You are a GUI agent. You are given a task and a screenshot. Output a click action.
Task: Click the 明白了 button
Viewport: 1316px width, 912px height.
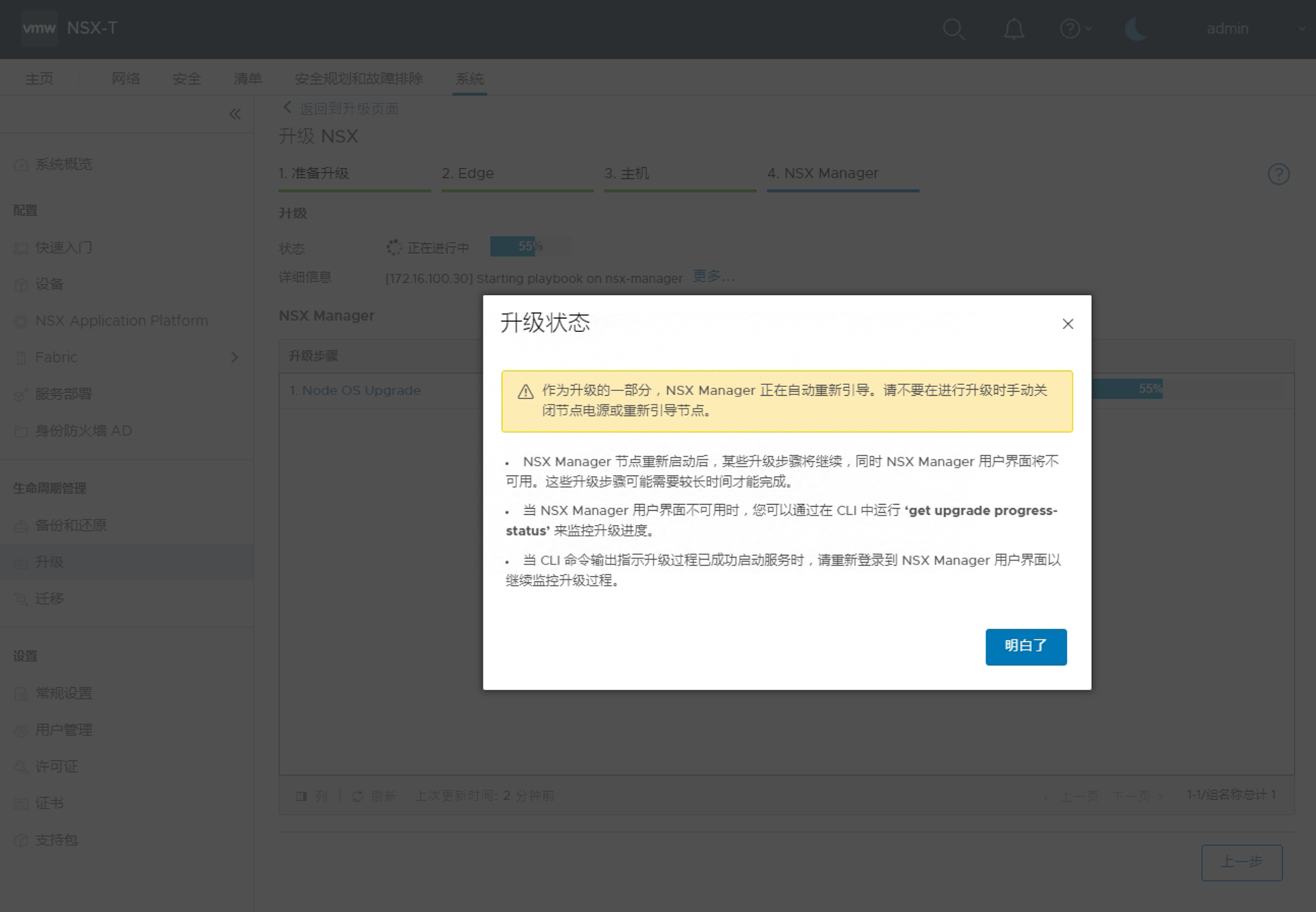pyautogui.click(x=1025, y=646)
